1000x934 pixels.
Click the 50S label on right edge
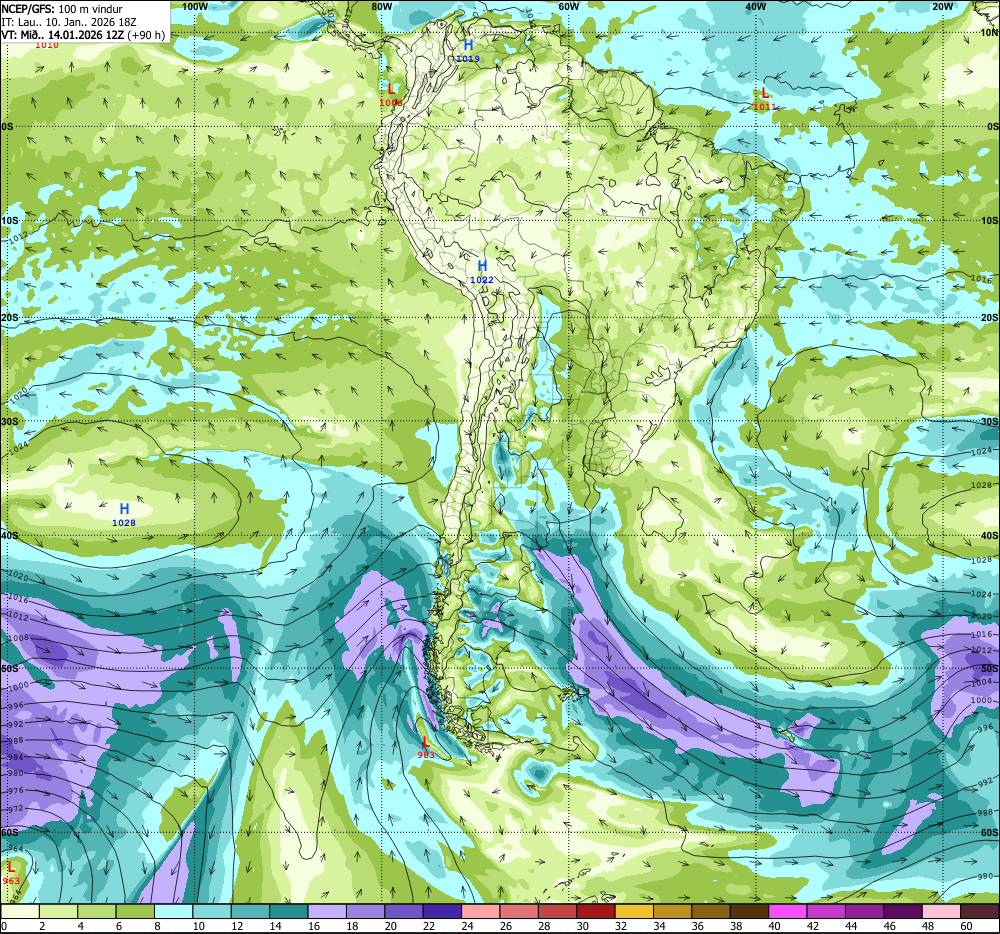990,669
